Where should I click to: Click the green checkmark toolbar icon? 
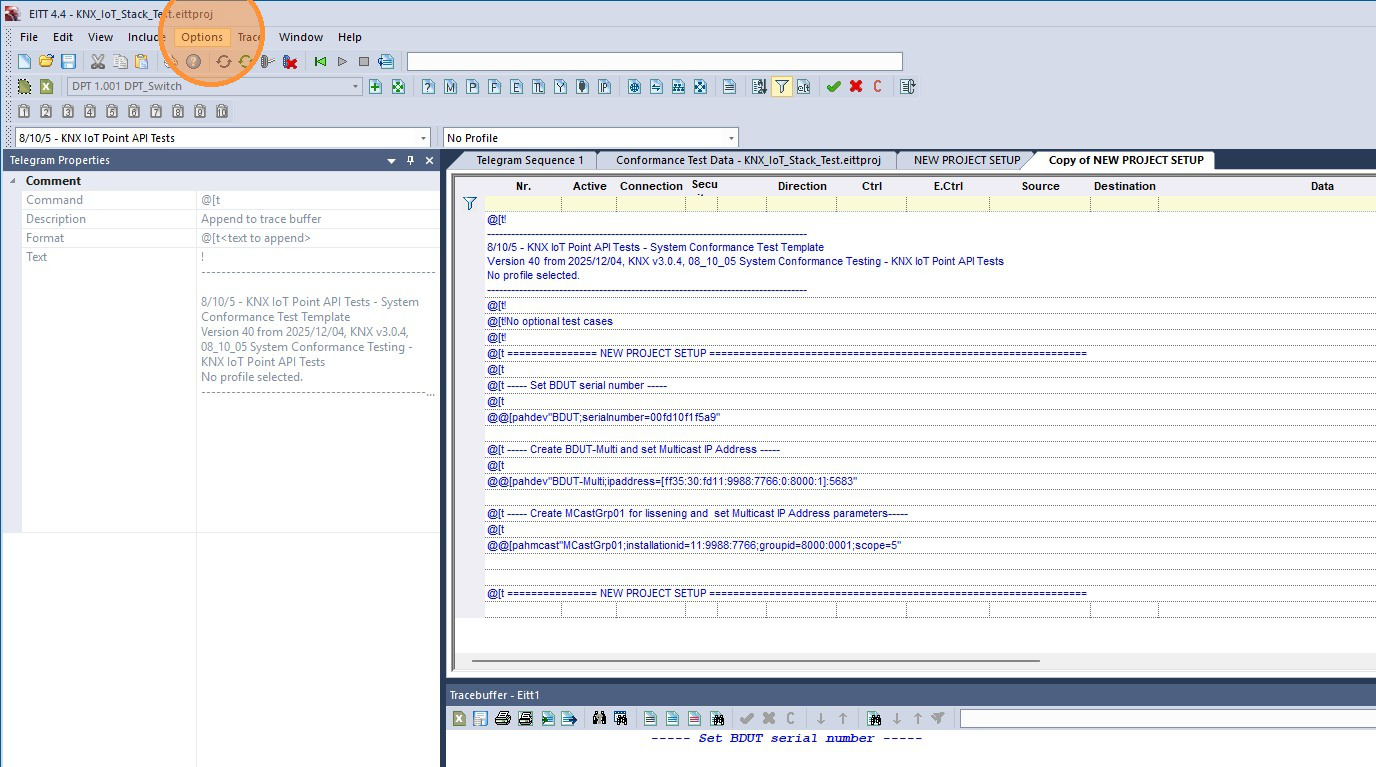[x=833, y=87]
